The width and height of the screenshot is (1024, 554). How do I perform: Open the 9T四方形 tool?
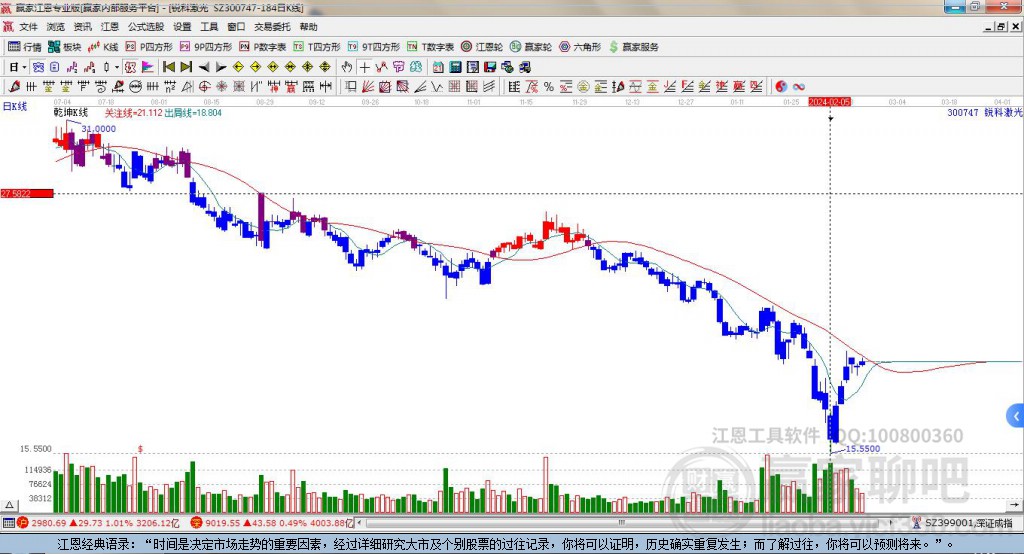pyautogui.click(x=374, y=47)
